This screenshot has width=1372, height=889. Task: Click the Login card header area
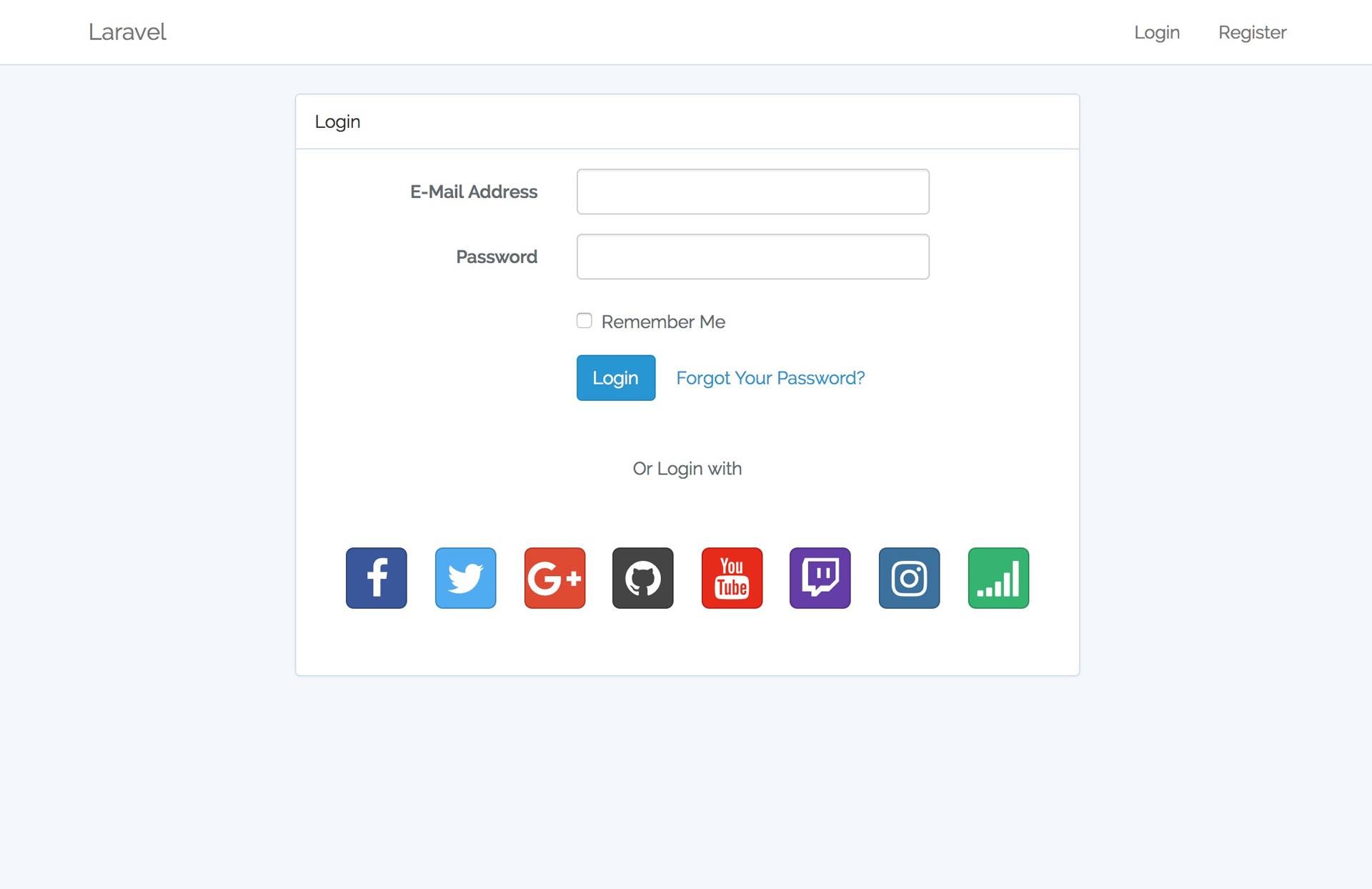pyautogui.click(x=686, y=121)
